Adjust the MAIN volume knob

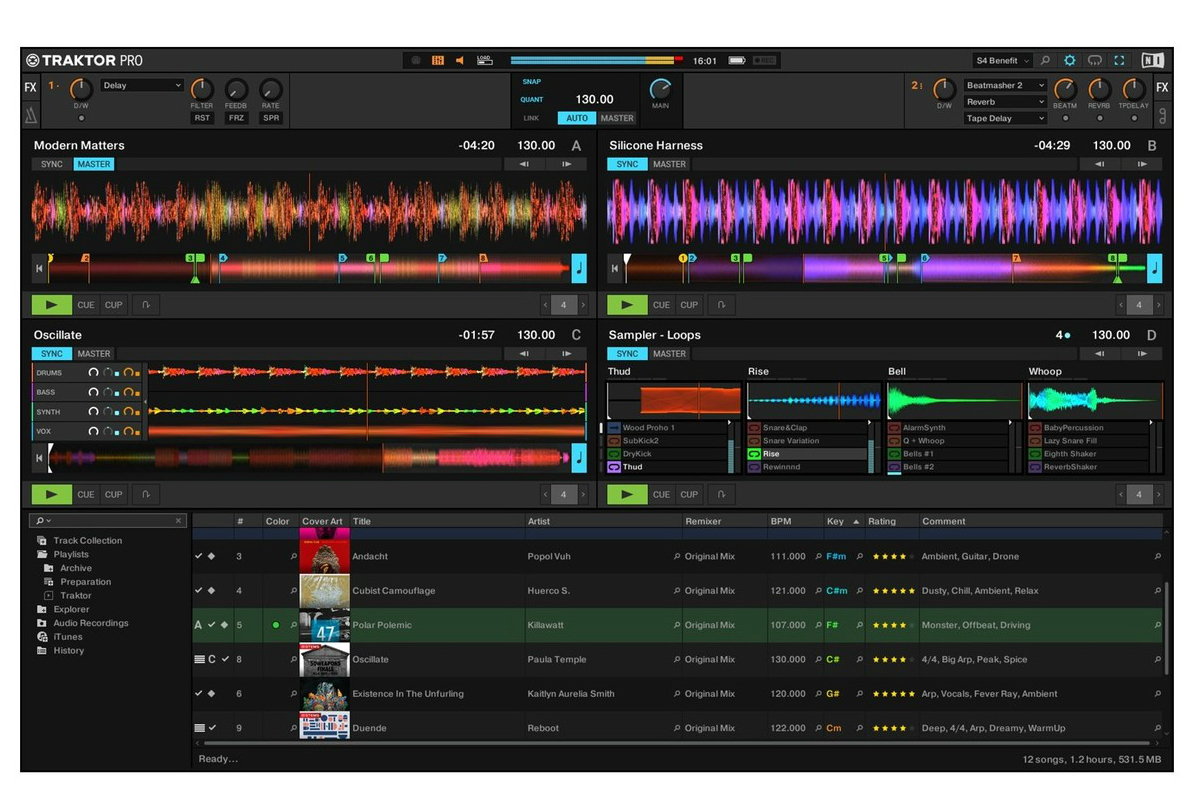[x=661, y=89]
